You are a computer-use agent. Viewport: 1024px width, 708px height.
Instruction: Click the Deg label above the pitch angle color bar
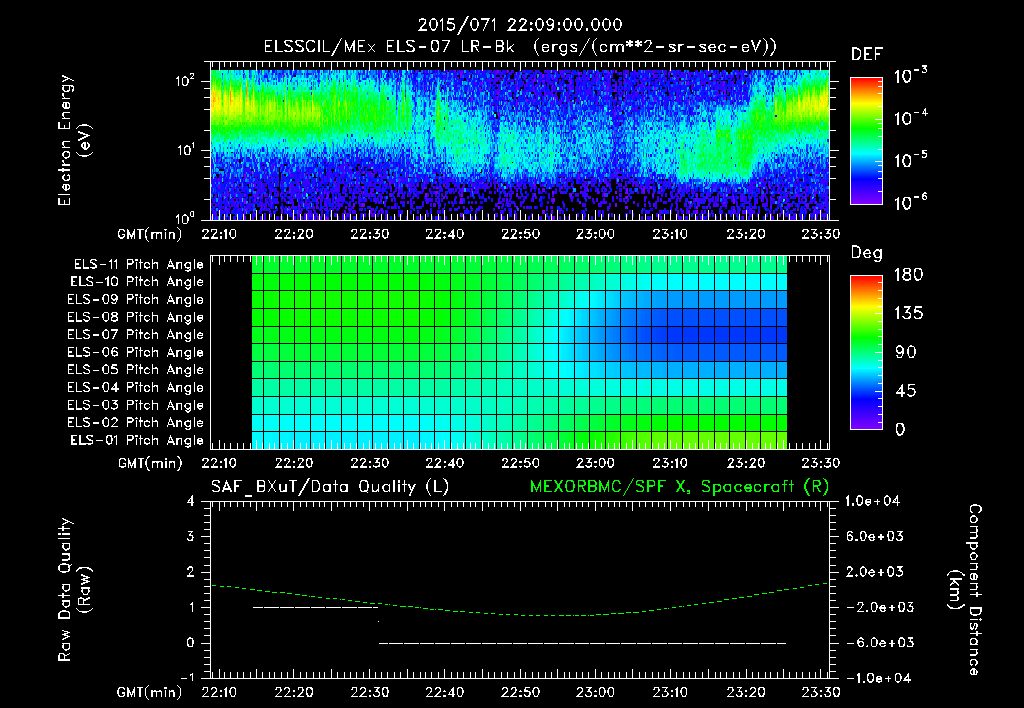tap(867, 253)
